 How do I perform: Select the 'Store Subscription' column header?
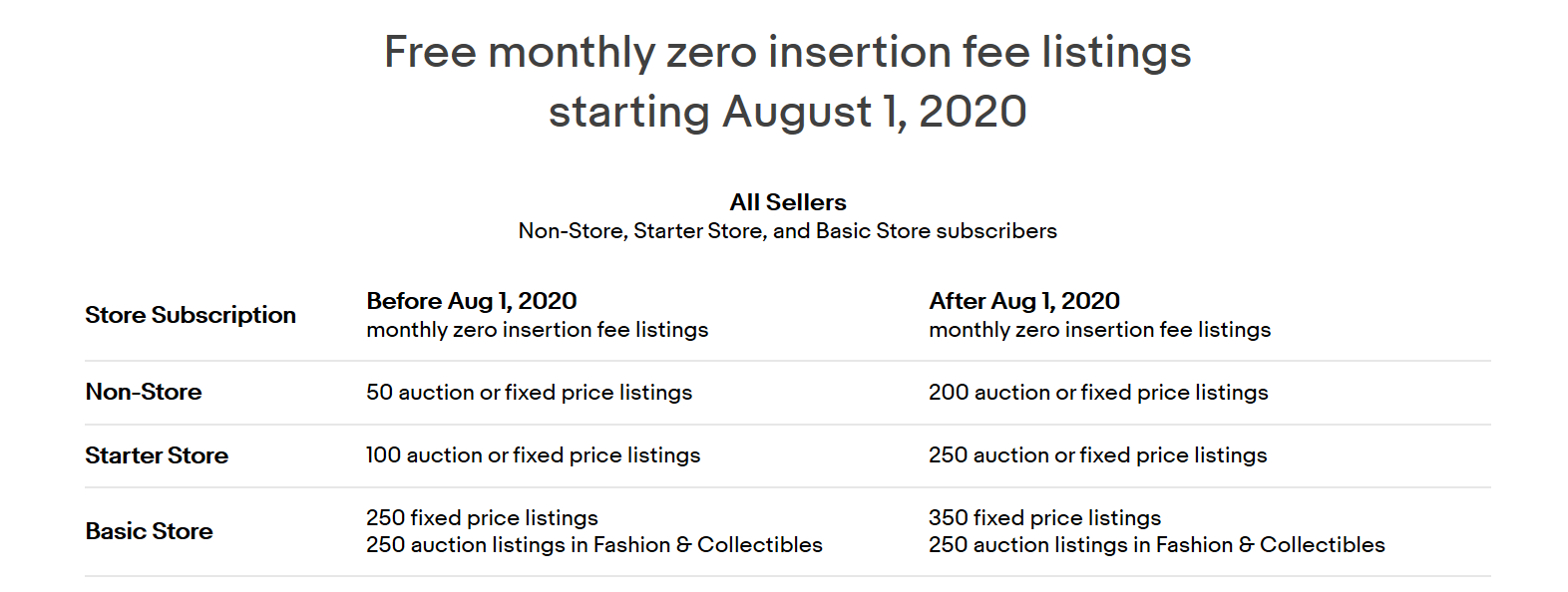[191, 315]
